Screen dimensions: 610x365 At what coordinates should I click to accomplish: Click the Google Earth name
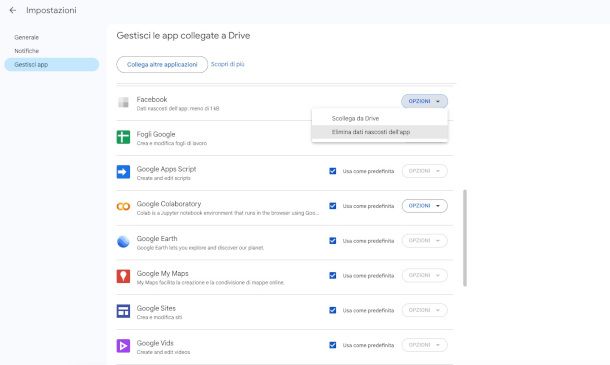157,239
